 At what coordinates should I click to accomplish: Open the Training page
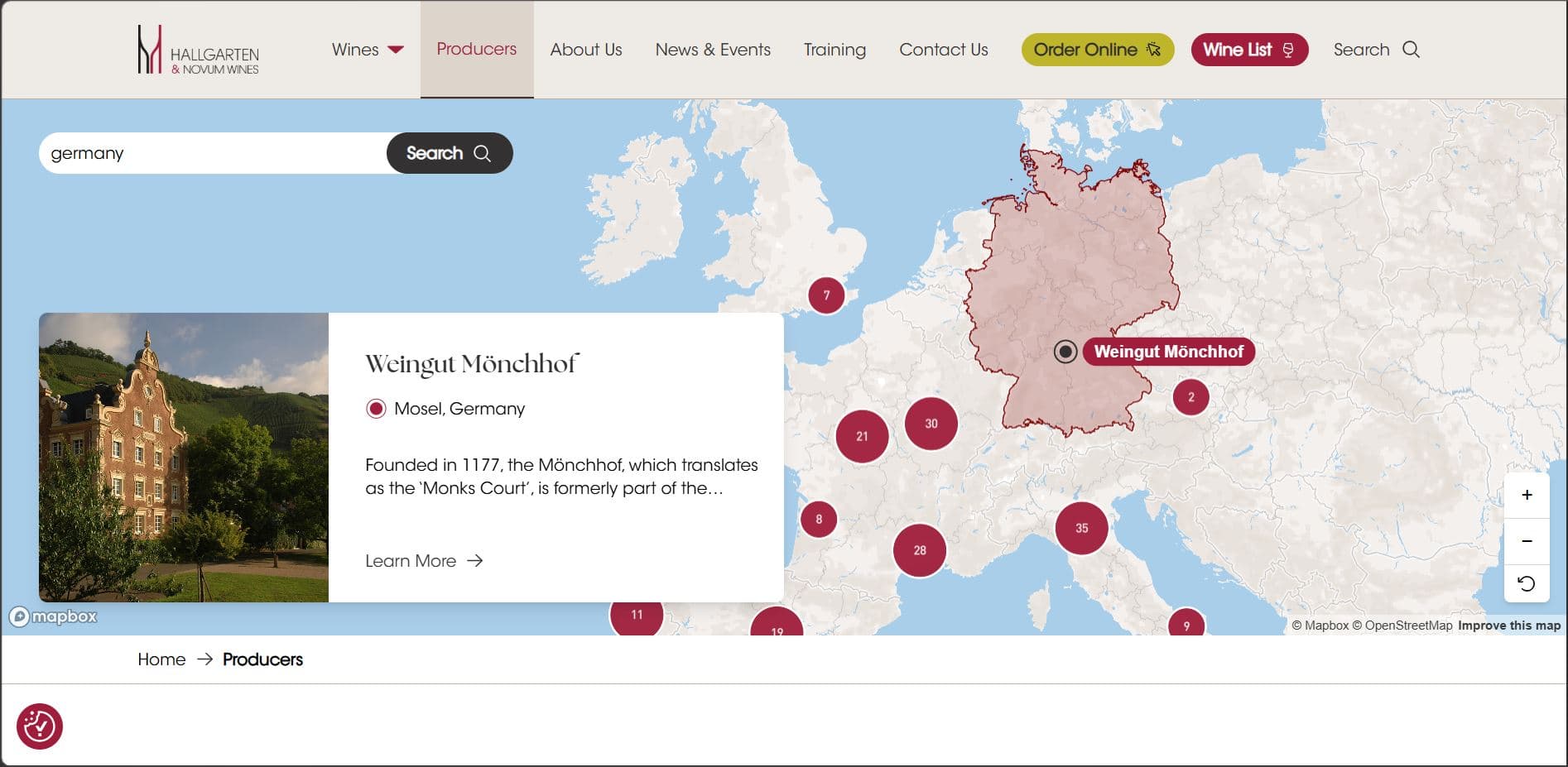(x=835, y=50)
